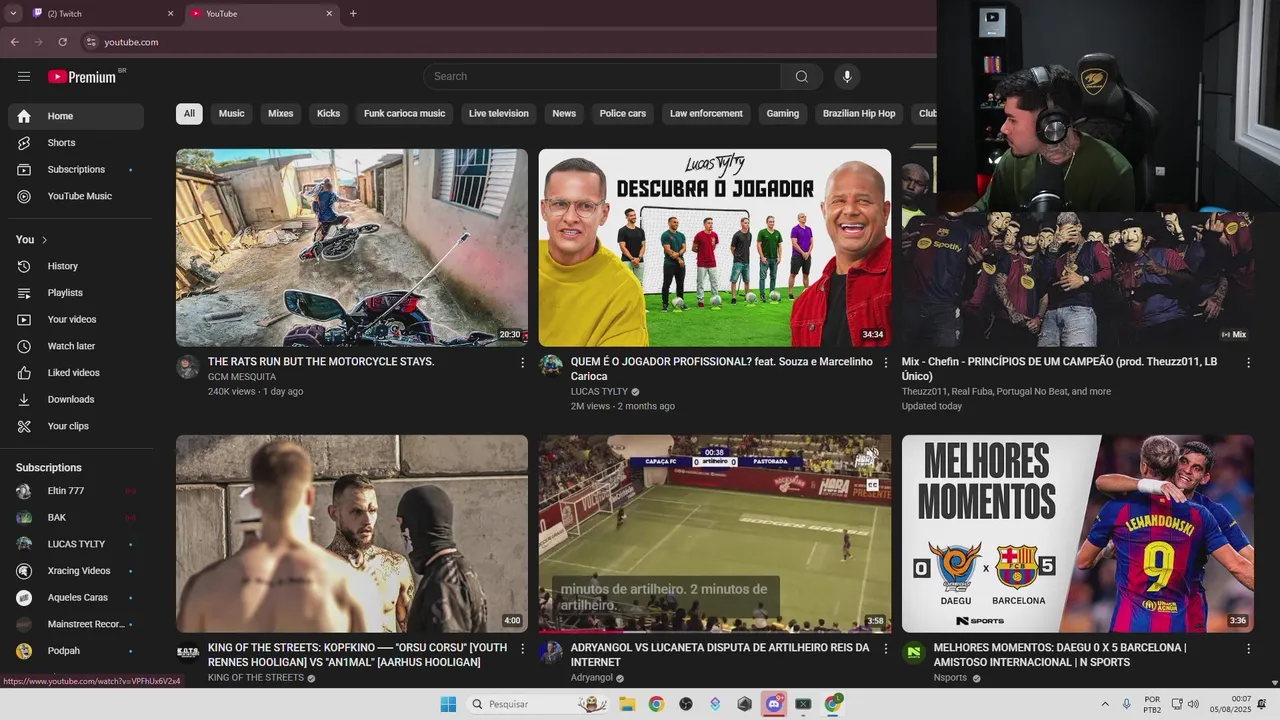The image size is (1280, 720).
Task: Select the Kicks filter chip
Action: point(328,114)
